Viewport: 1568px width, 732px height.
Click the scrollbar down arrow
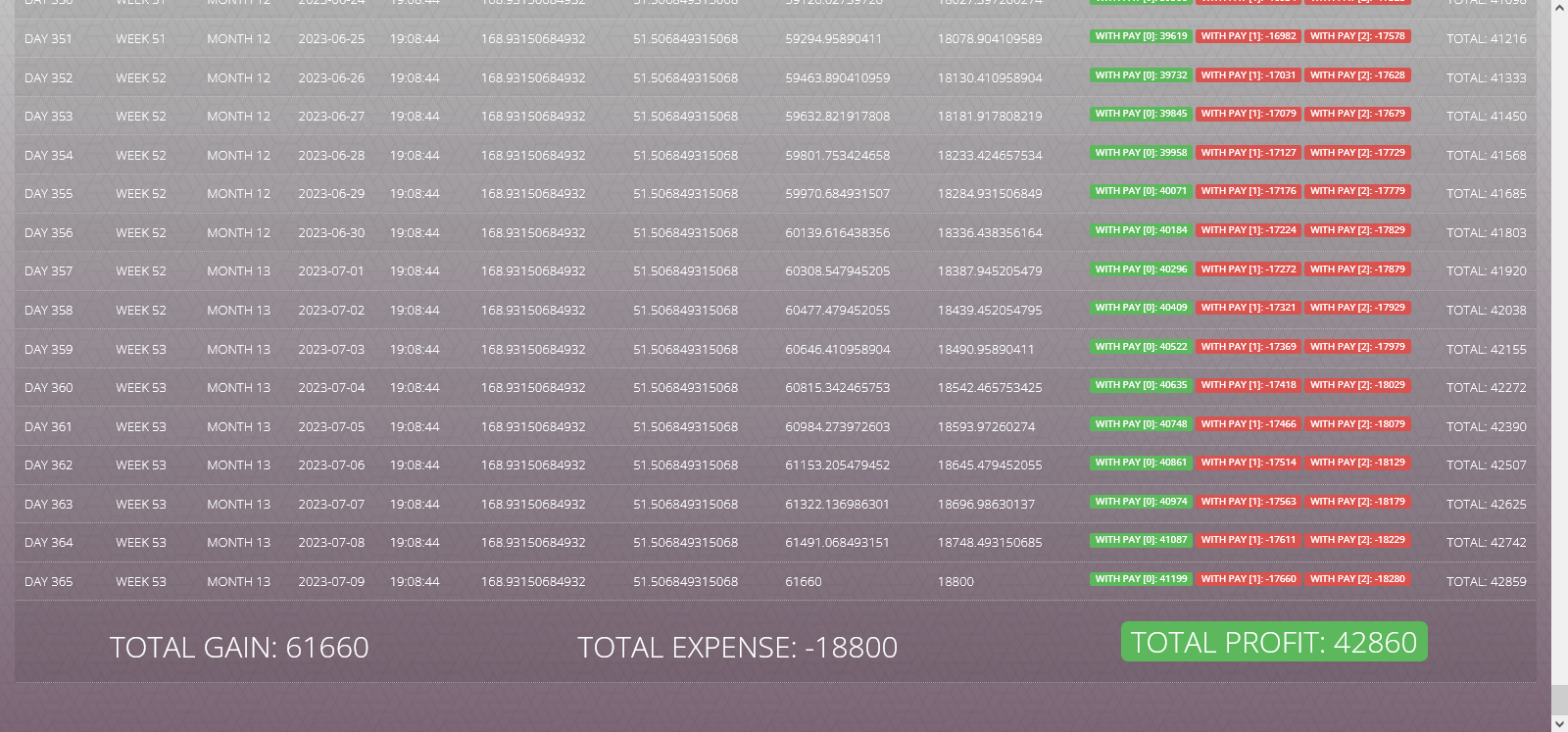(1559, 723)
